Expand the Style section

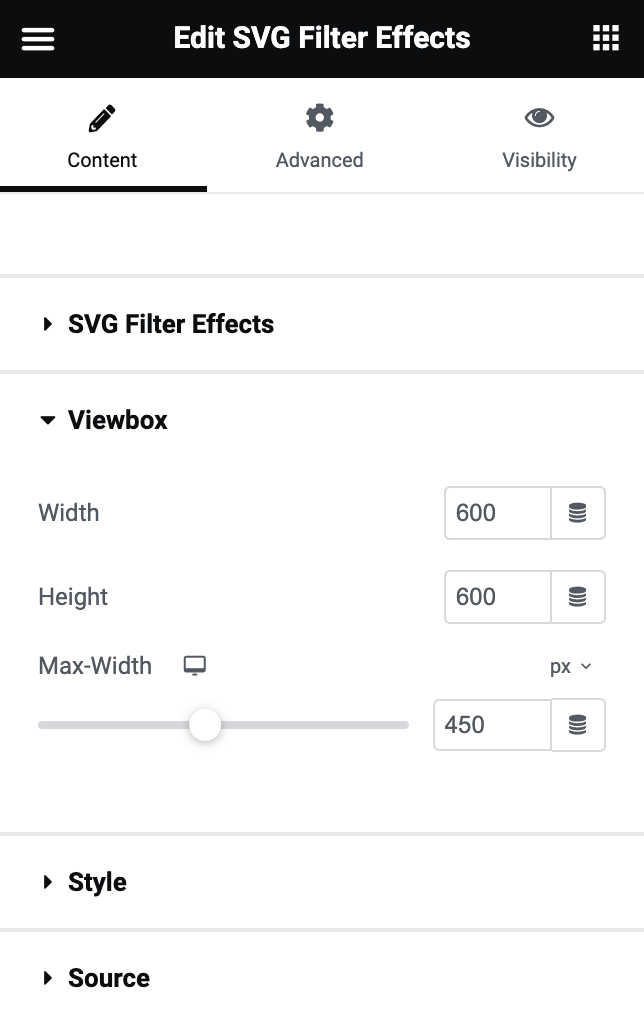(x=96, y=882)
